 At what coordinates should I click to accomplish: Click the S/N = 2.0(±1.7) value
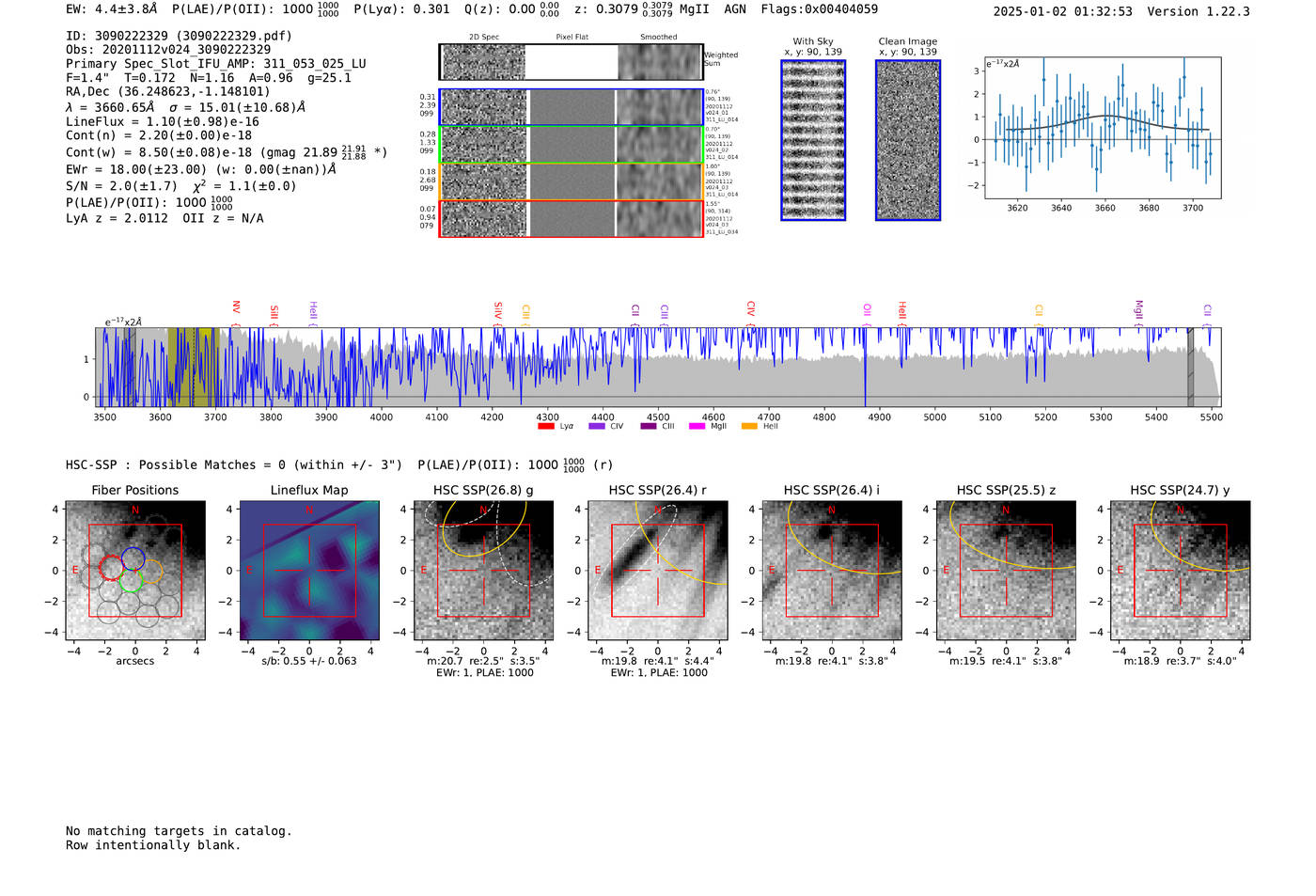tap(121, 186)
